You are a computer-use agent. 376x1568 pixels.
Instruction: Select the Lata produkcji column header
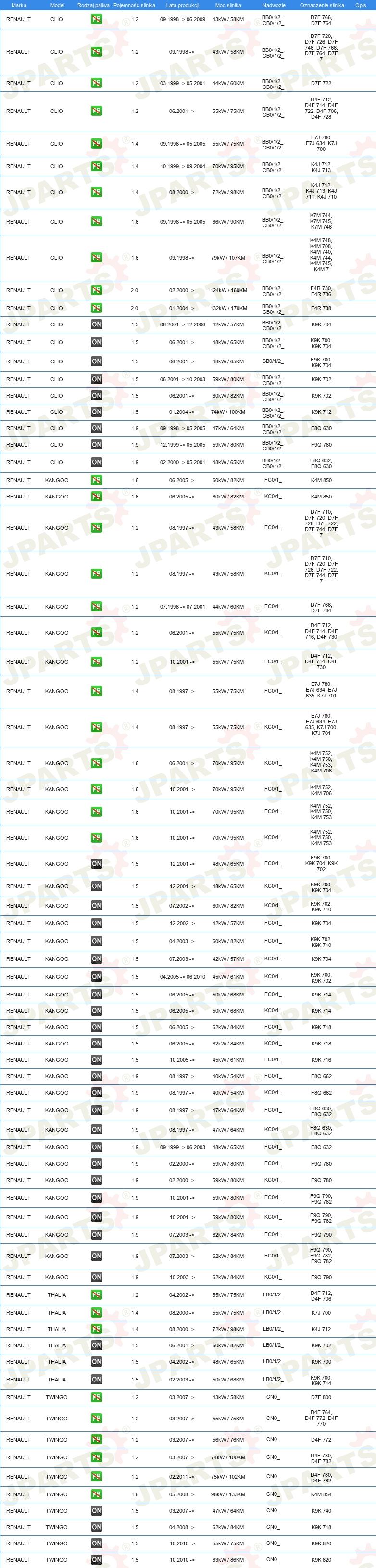click(x=183, y=5)
